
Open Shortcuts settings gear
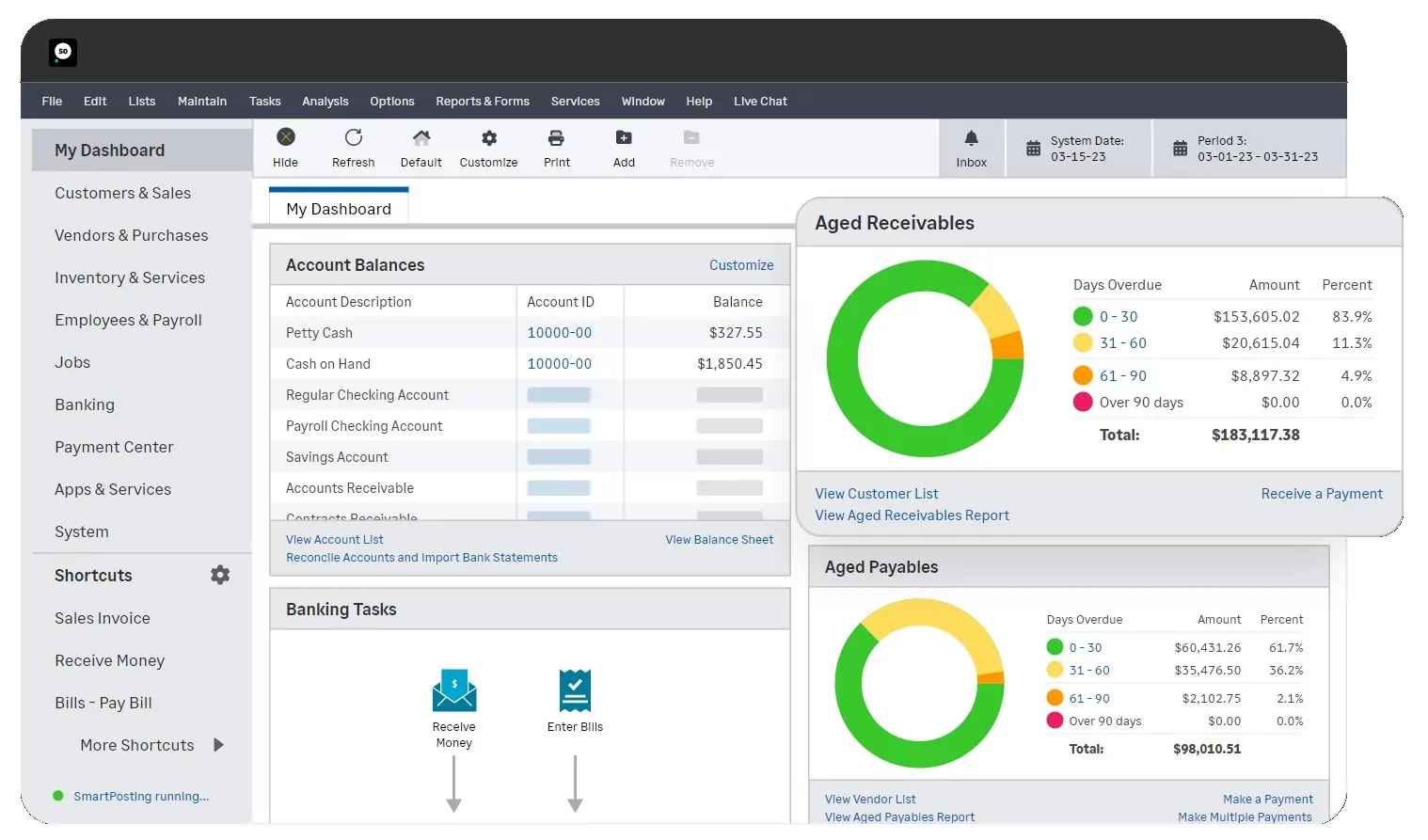pos(220,575)
